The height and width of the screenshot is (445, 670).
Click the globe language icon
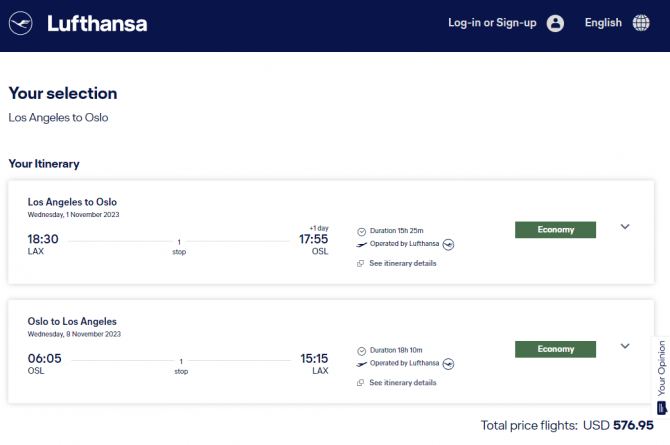pos(641,23)
